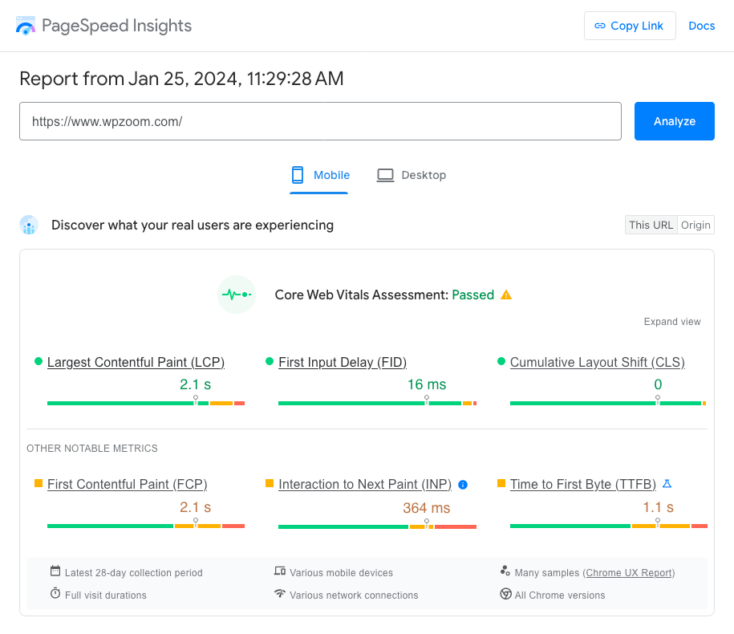Click the orange square beside Interaction to Next Paint
734x634 pixels.
tap(269, 483)
